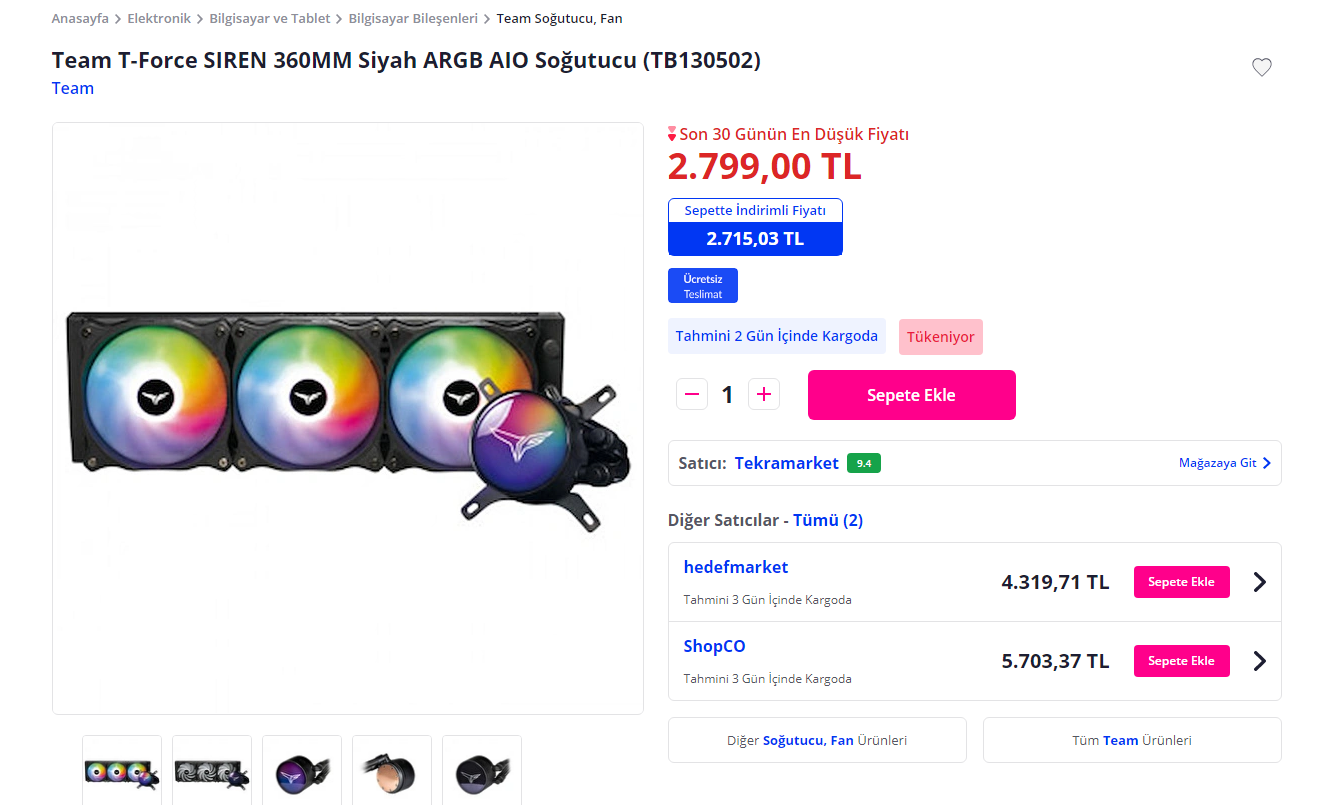The image size is (1319, 805).
Task: Open Anasayfa breadcrumb link
Action: pyautogui.click(x=80, y=19)
